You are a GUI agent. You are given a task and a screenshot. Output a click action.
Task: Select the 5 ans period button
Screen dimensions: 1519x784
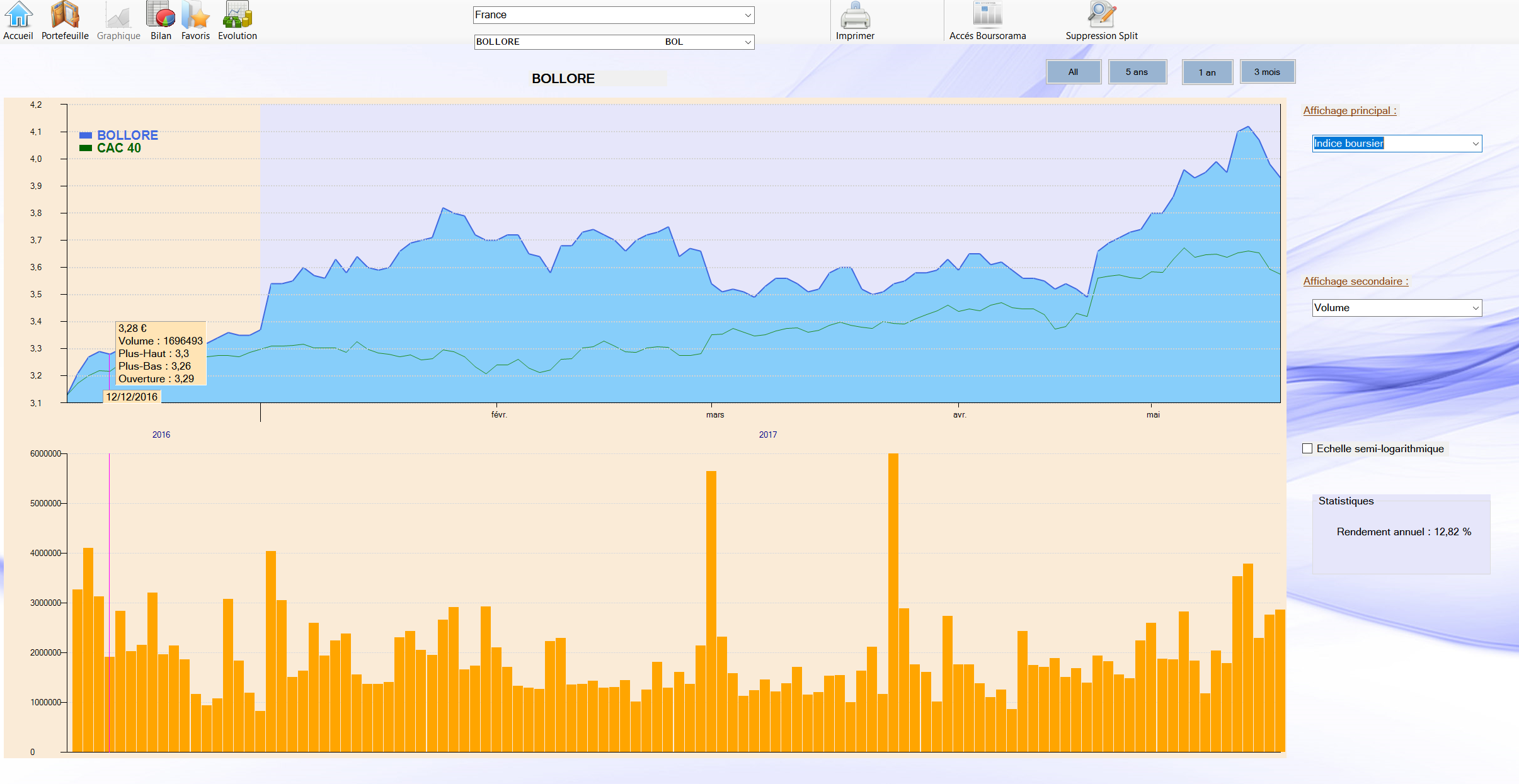click(x=1137, y=72)
